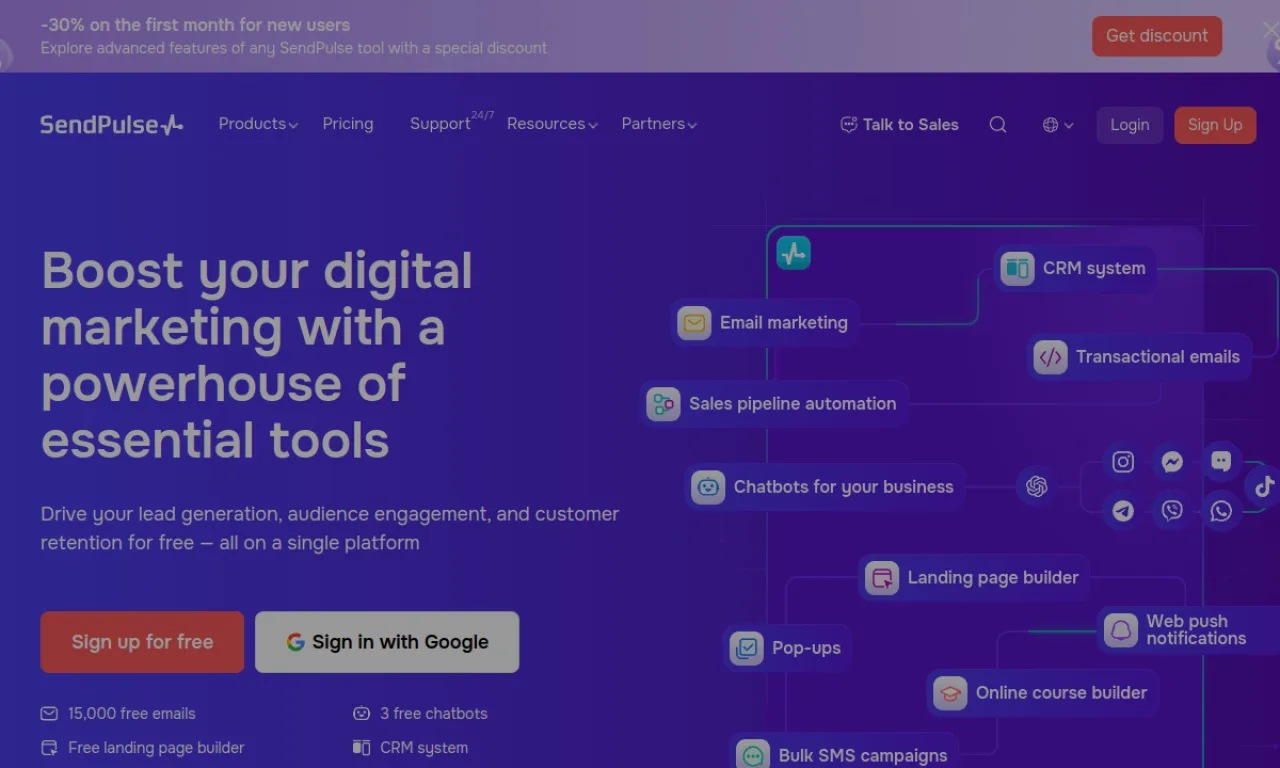Expand the Resources menu
1280x768 pixels.
552,124
